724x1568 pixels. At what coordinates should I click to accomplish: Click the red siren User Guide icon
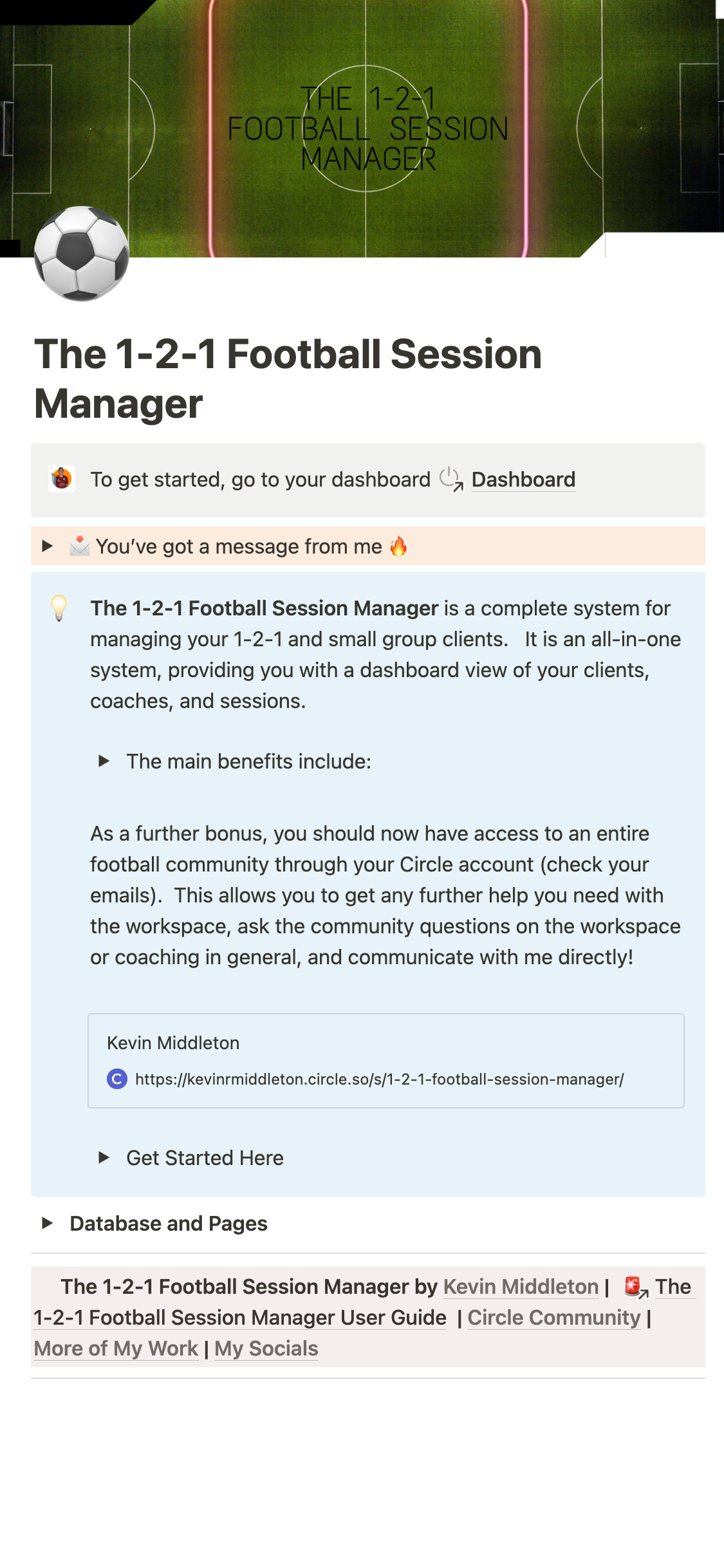636,1287
